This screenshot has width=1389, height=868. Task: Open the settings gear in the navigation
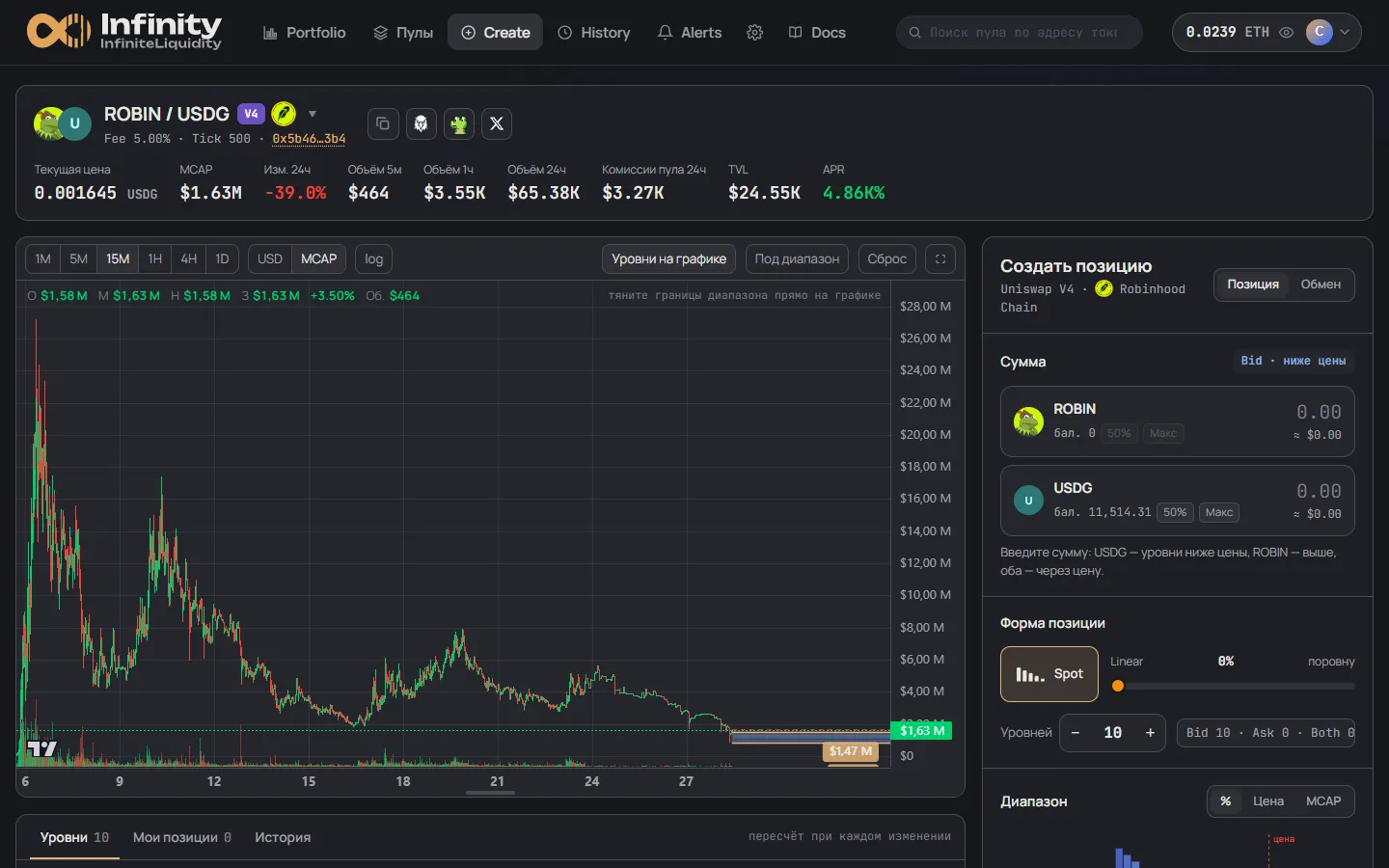tap(754, 33)
